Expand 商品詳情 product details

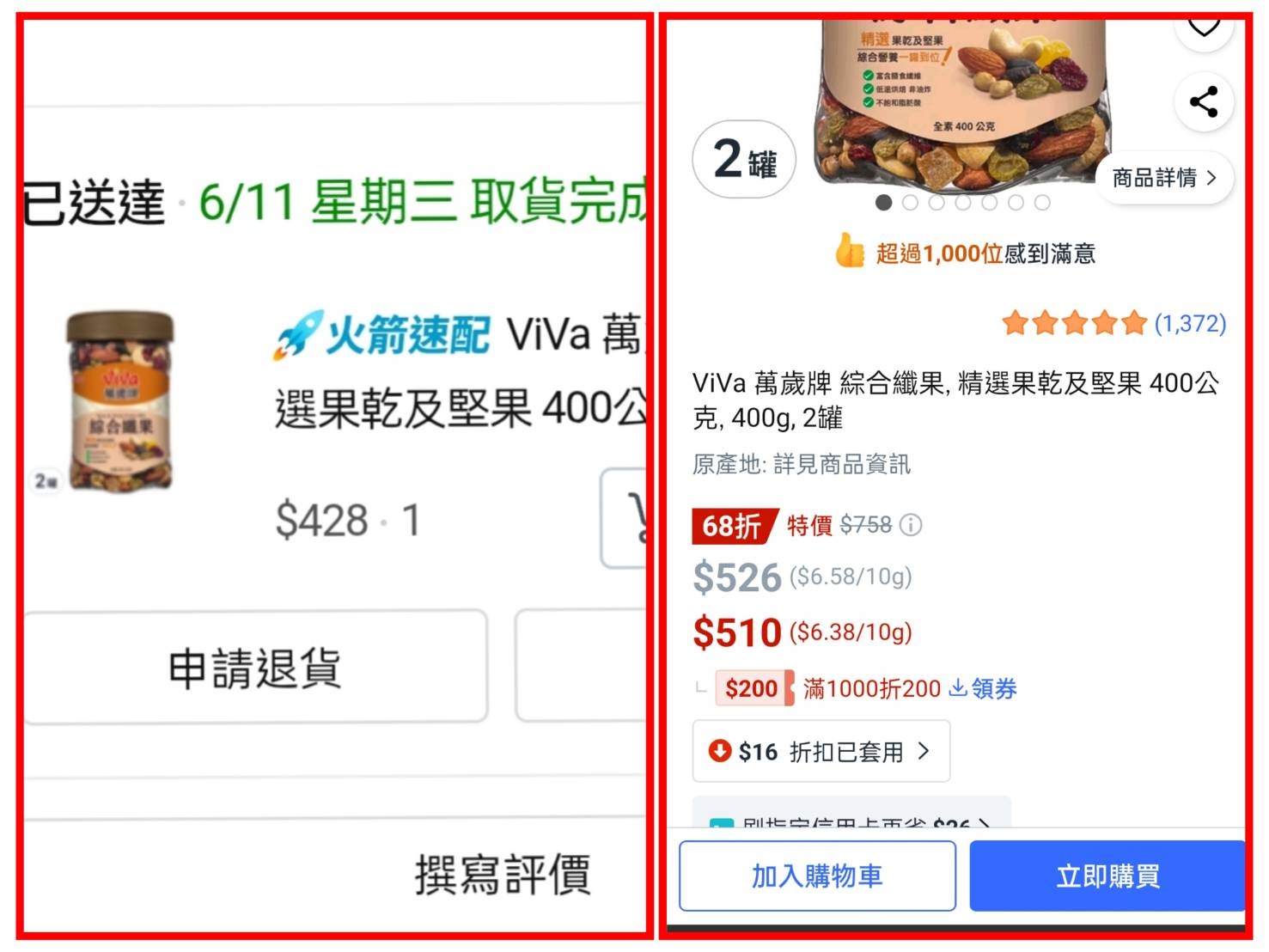click(x=1164, y=178)
